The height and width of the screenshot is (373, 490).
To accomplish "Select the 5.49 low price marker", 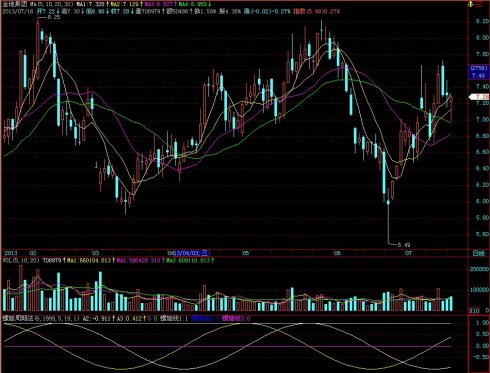I will coord(404,245).
